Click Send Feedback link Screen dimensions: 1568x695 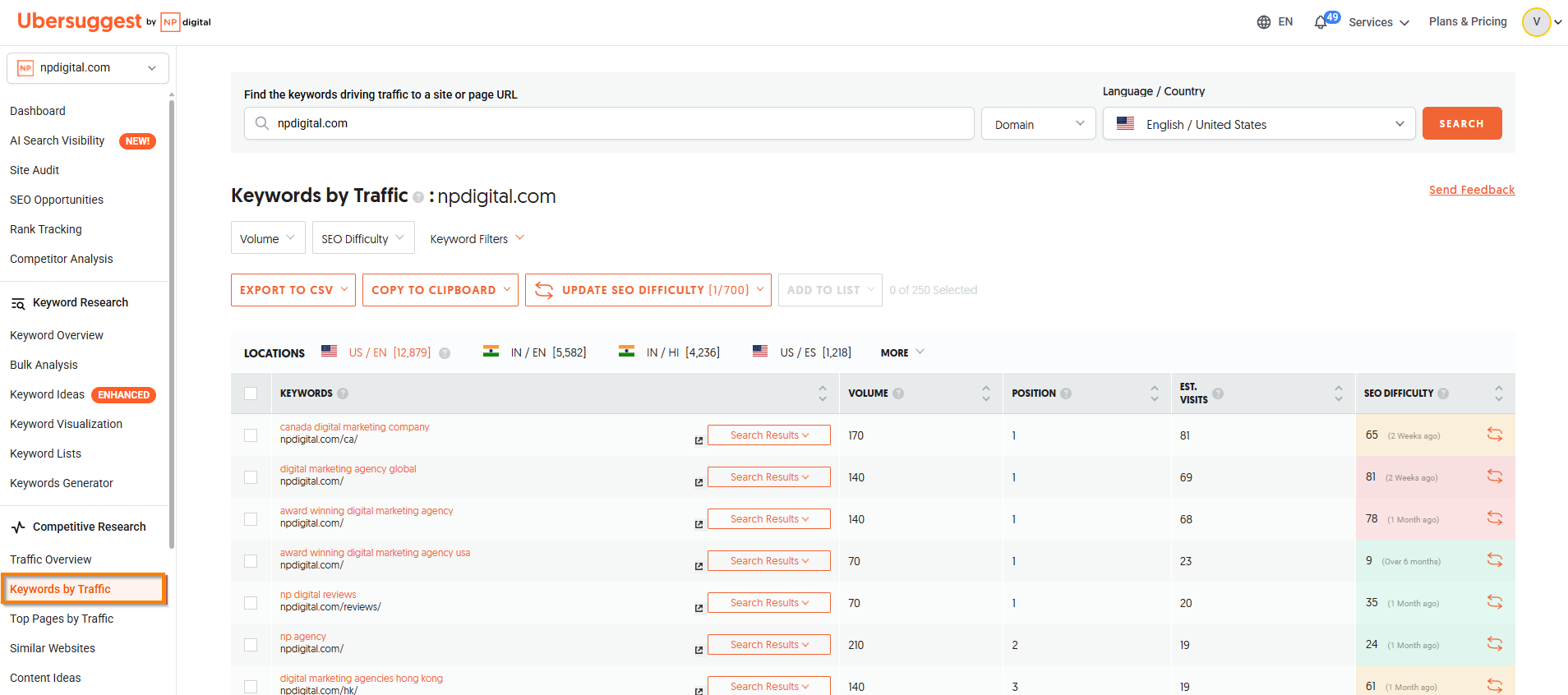pyautogui.click(x=1471, y=190)
